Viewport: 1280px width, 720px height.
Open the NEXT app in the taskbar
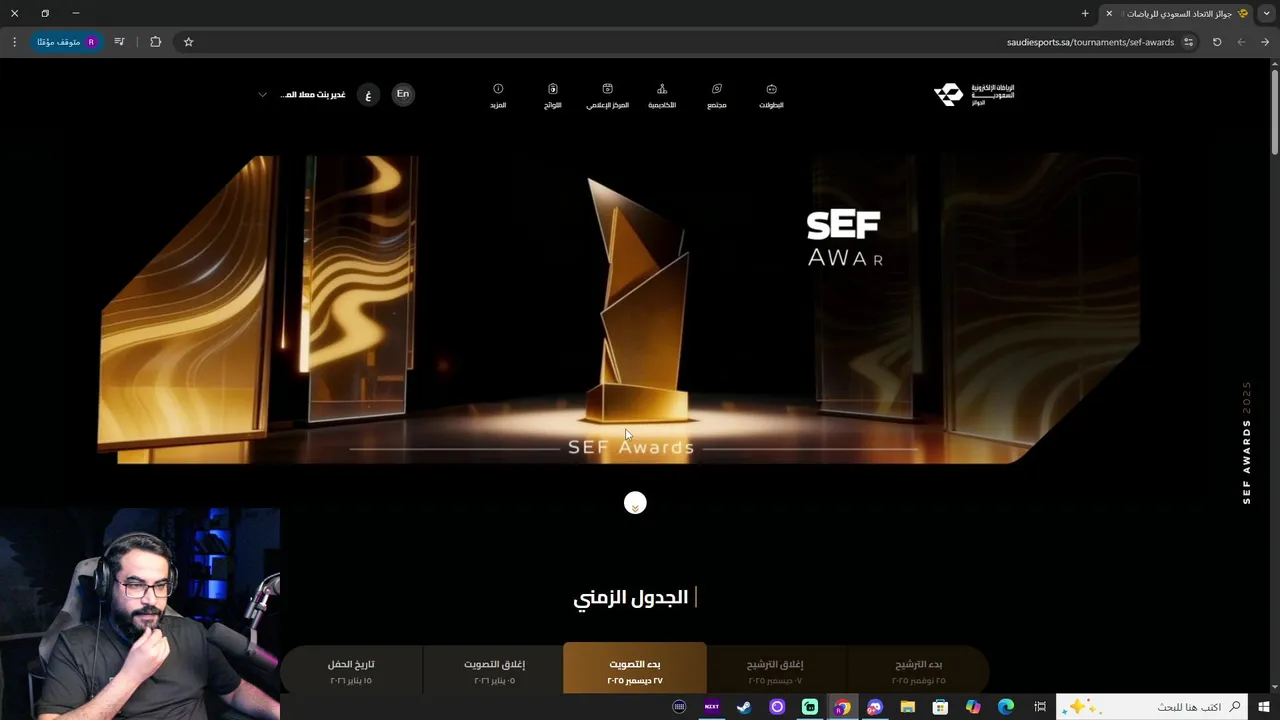click(x=712, y=707)
